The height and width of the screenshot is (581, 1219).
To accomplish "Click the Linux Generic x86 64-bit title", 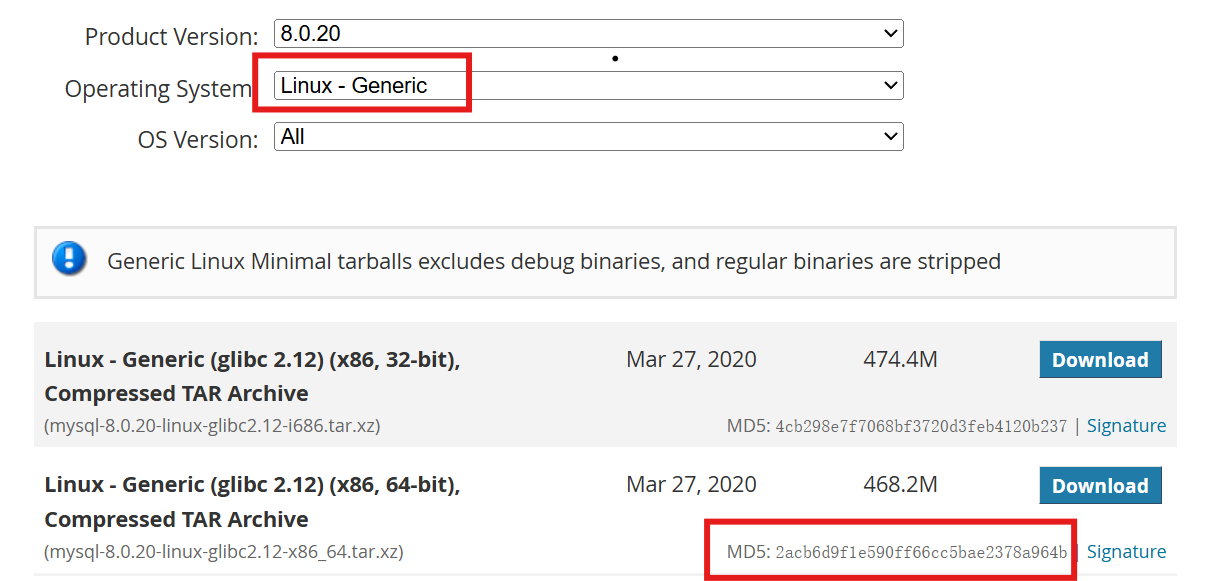I will (252, 502).
